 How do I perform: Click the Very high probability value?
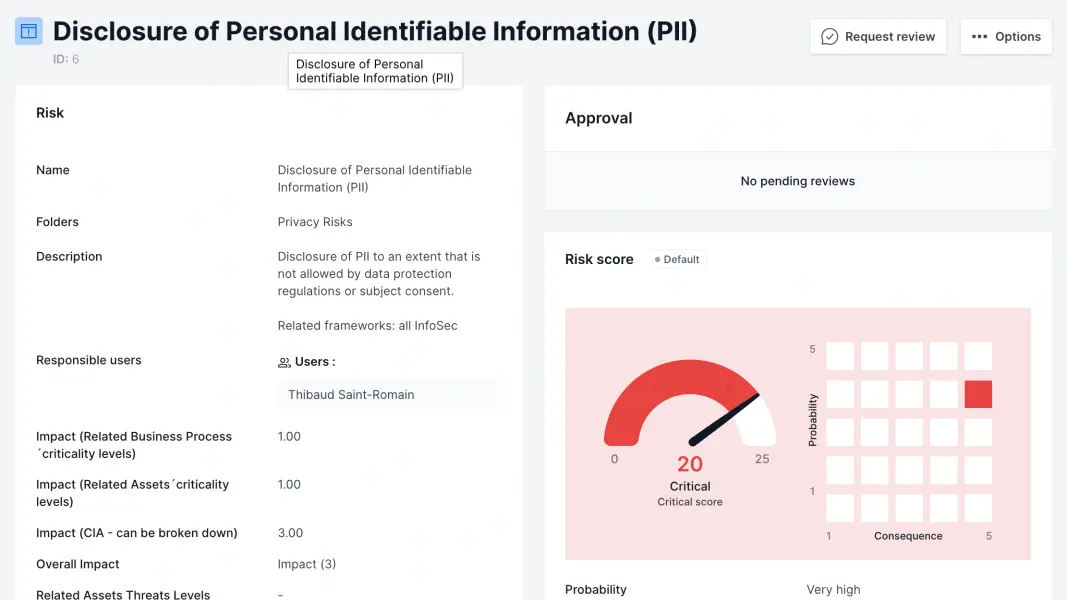point(833,590)
